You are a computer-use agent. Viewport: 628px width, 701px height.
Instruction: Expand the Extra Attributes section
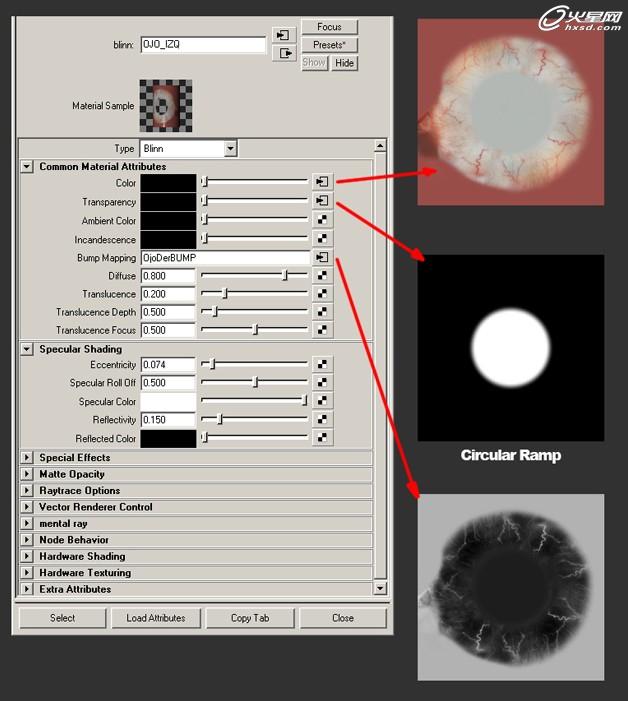[x=27, y=589]
